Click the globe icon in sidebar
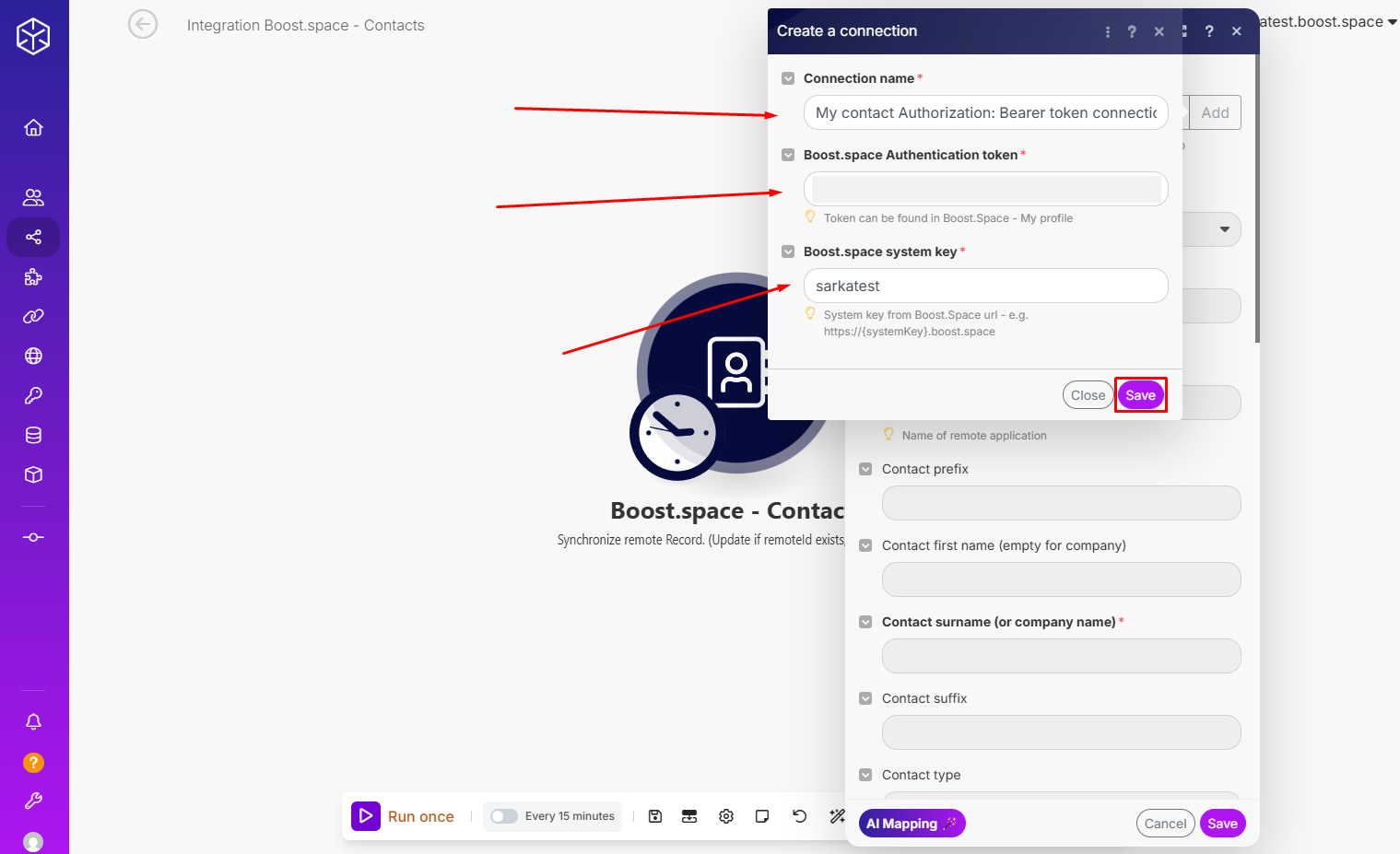Screen dimensions: 1400x854 (33, 356)
